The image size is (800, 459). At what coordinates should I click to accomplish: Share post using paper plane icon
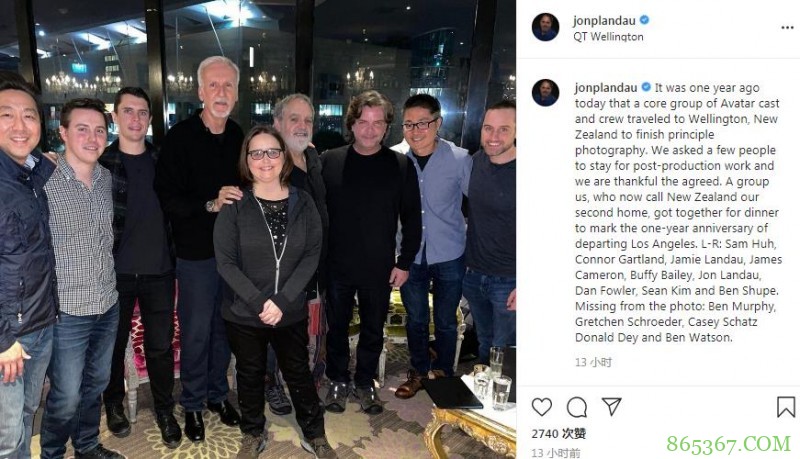[x=611, y=406]
